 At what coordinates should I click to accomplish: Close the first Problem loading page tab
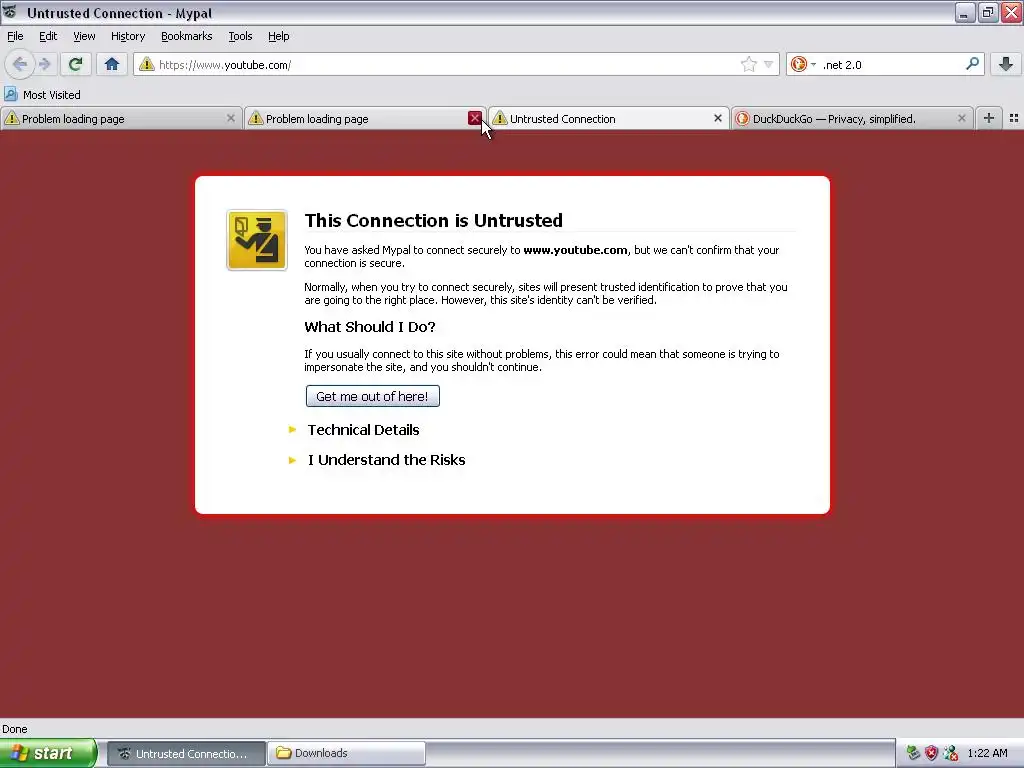231,118
